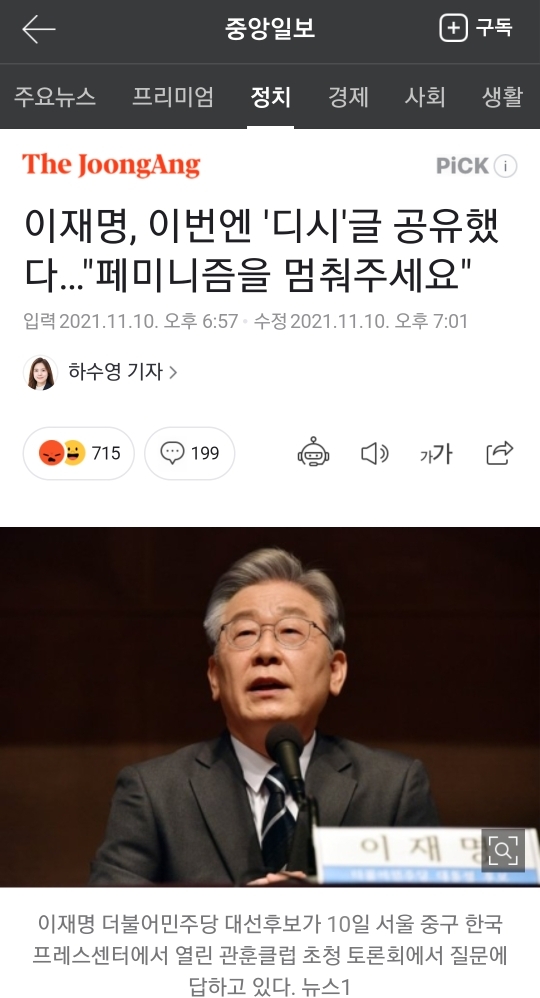The height and width of the screenshot is (998, 540).
Task: Open the robot AI summary icon
Action: click(x=313, y=453)
